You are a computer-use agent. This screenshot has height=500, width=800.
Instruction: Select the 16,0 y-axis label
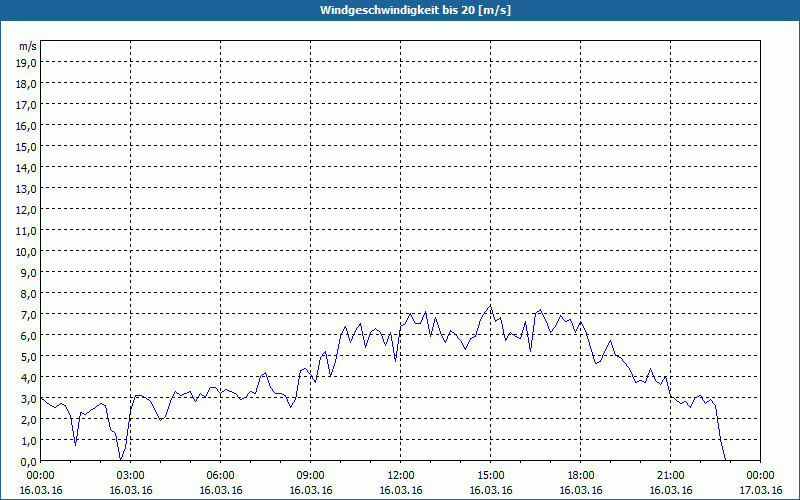coord(28,126)
